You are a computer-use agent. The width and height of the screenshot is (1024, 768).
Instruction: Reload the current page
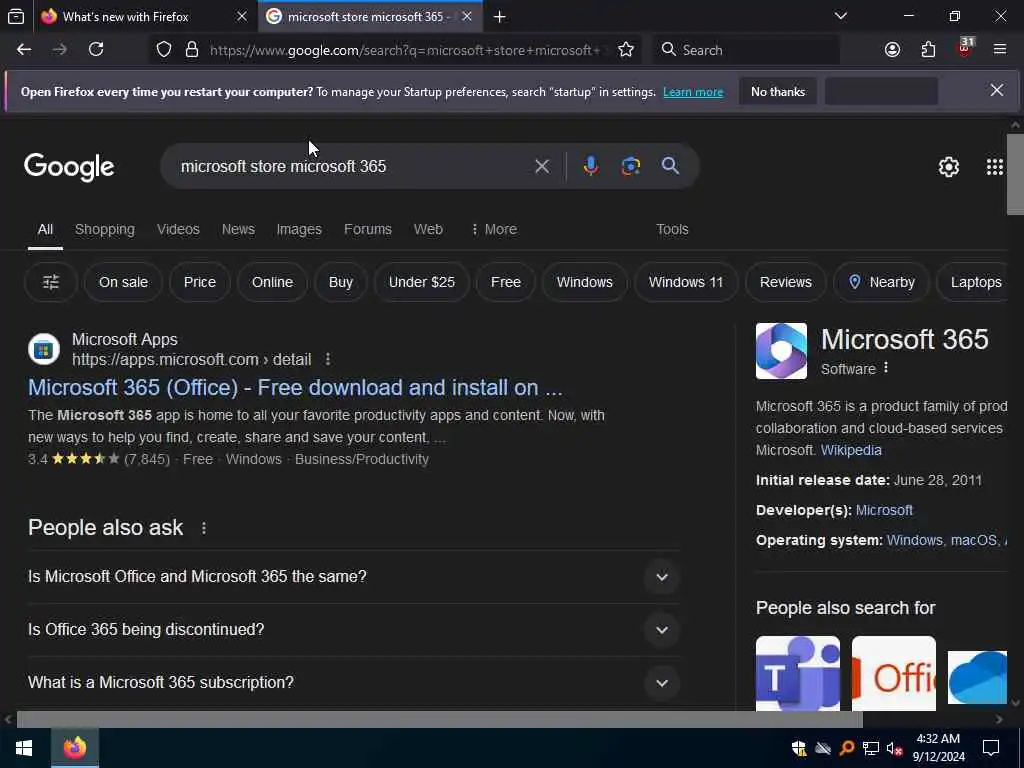pos(96,50)
